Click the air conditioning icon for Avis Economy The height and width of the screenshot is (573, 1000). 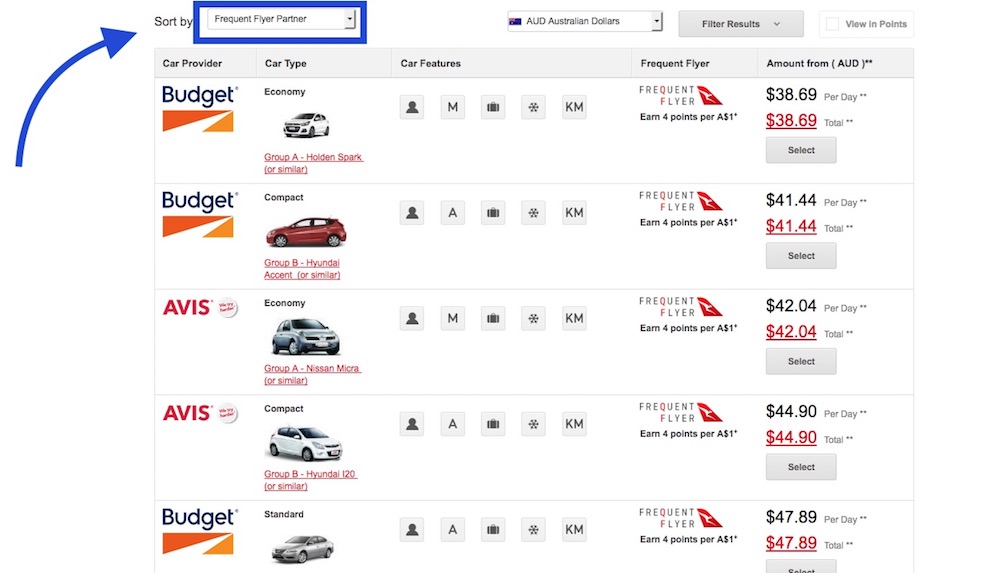533,318
